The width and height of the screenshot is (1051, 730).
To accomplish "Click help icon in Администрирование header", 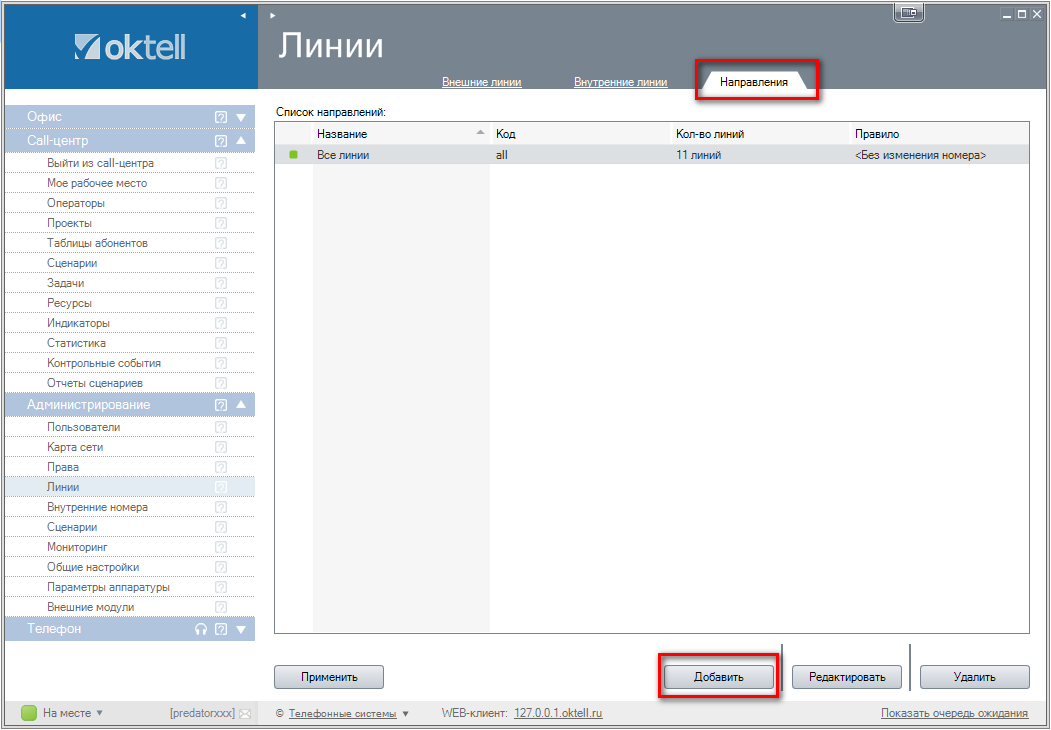I will 221,405.
